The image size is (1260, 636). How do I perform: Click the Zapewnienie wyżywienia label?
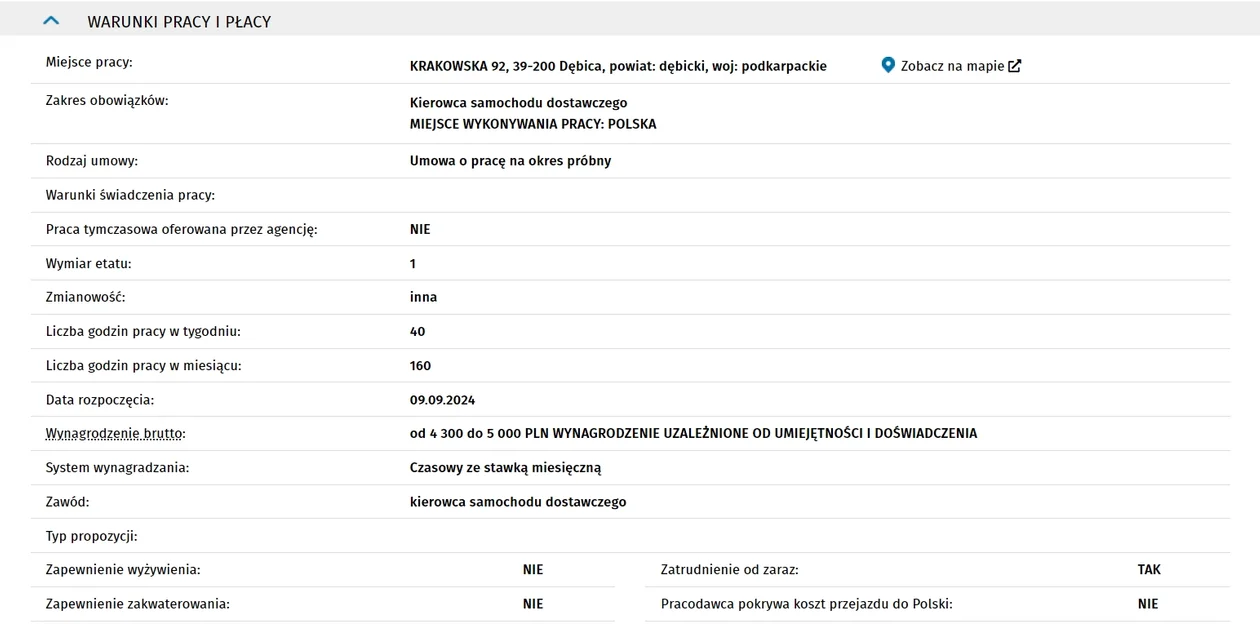click(x=123, y=570)
